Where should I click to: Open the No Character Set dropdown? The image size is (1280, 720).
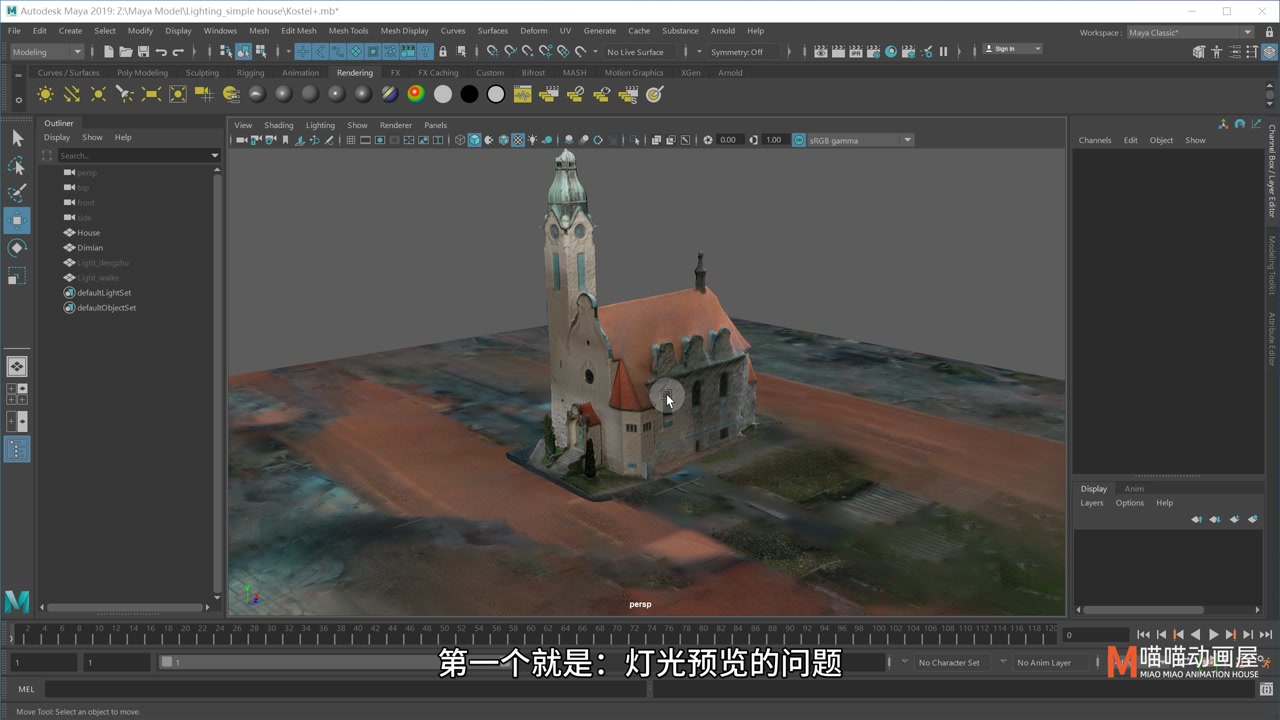(x=953, y=662)
